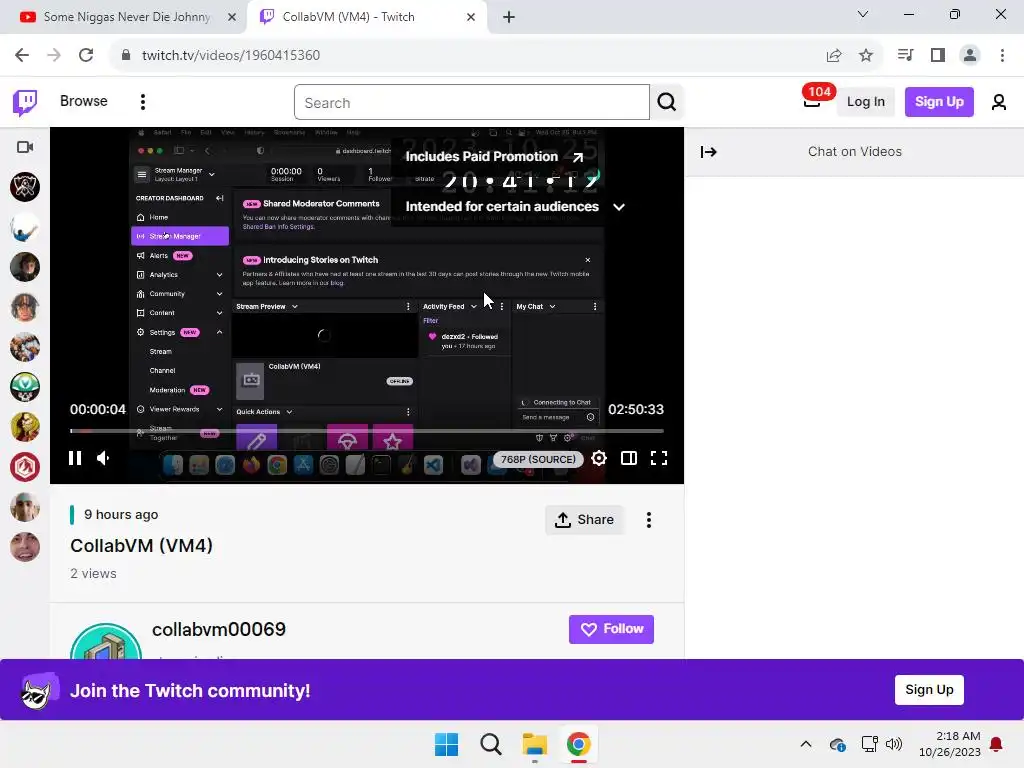Enter fullscreen in the video player

[659, 458]
